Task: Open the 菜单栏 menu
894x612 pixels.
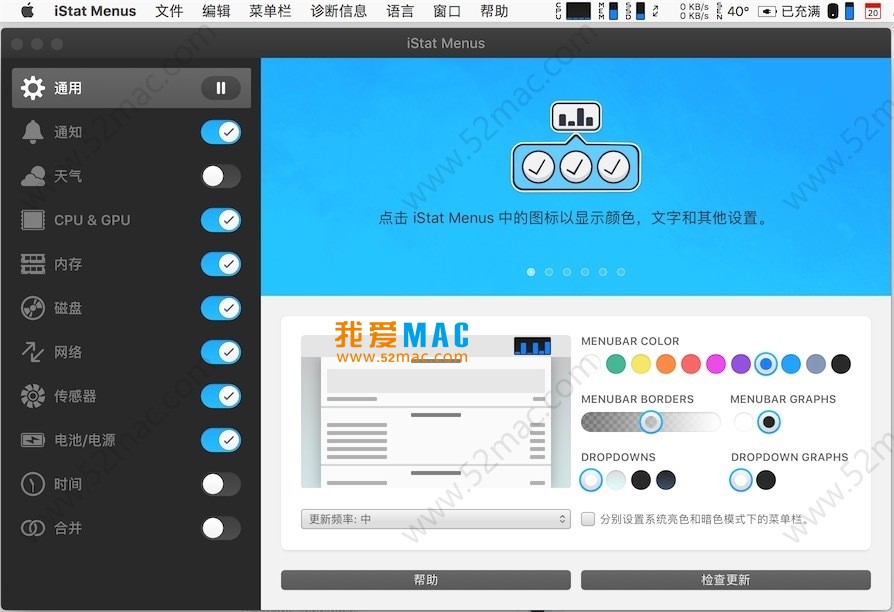Action: coord(270,11)
